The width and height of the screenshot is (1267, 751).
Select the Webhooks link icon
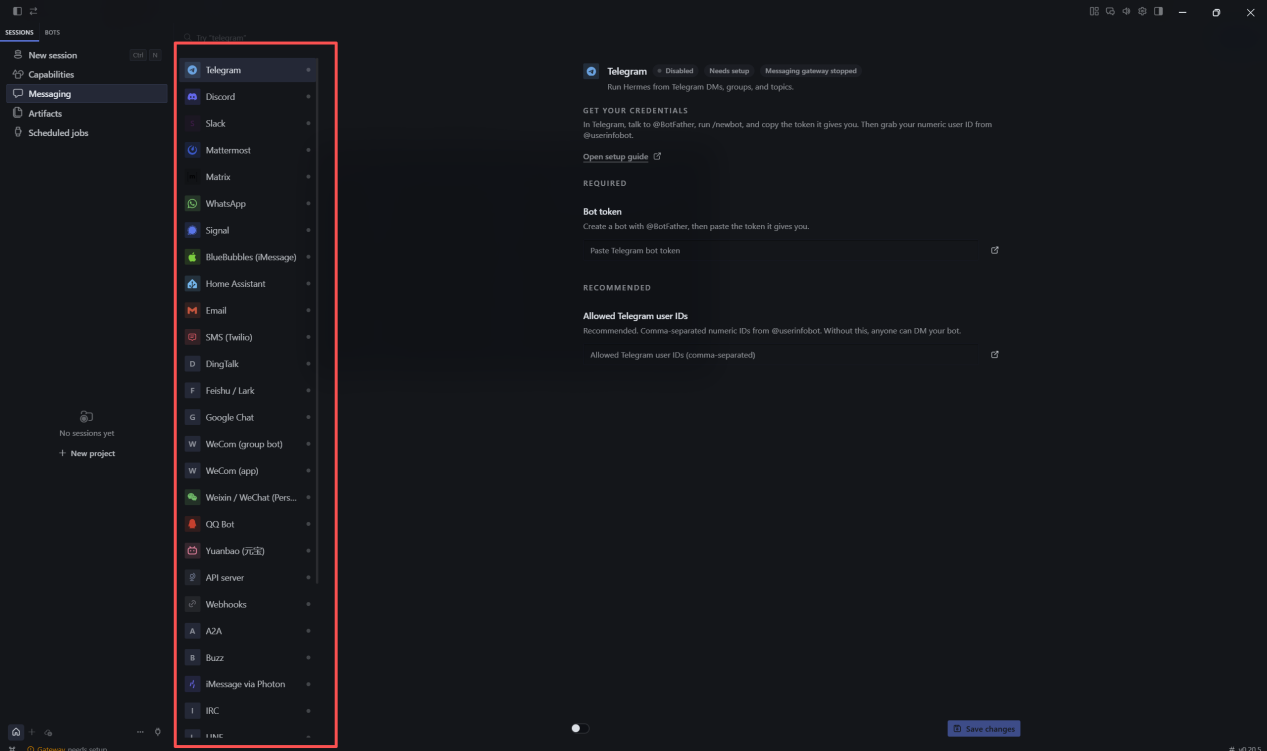coord(193,604)
